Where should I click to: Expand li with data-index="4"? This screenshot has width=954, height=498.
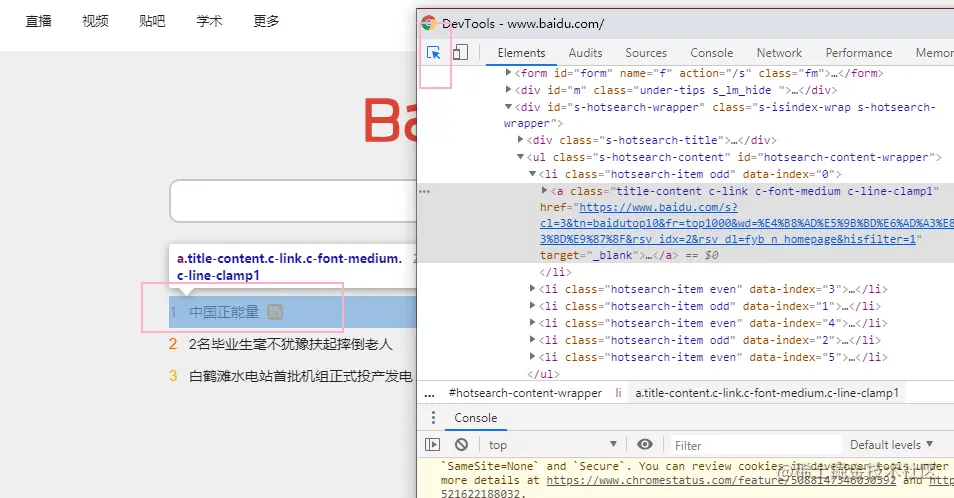tap(532, 322)
